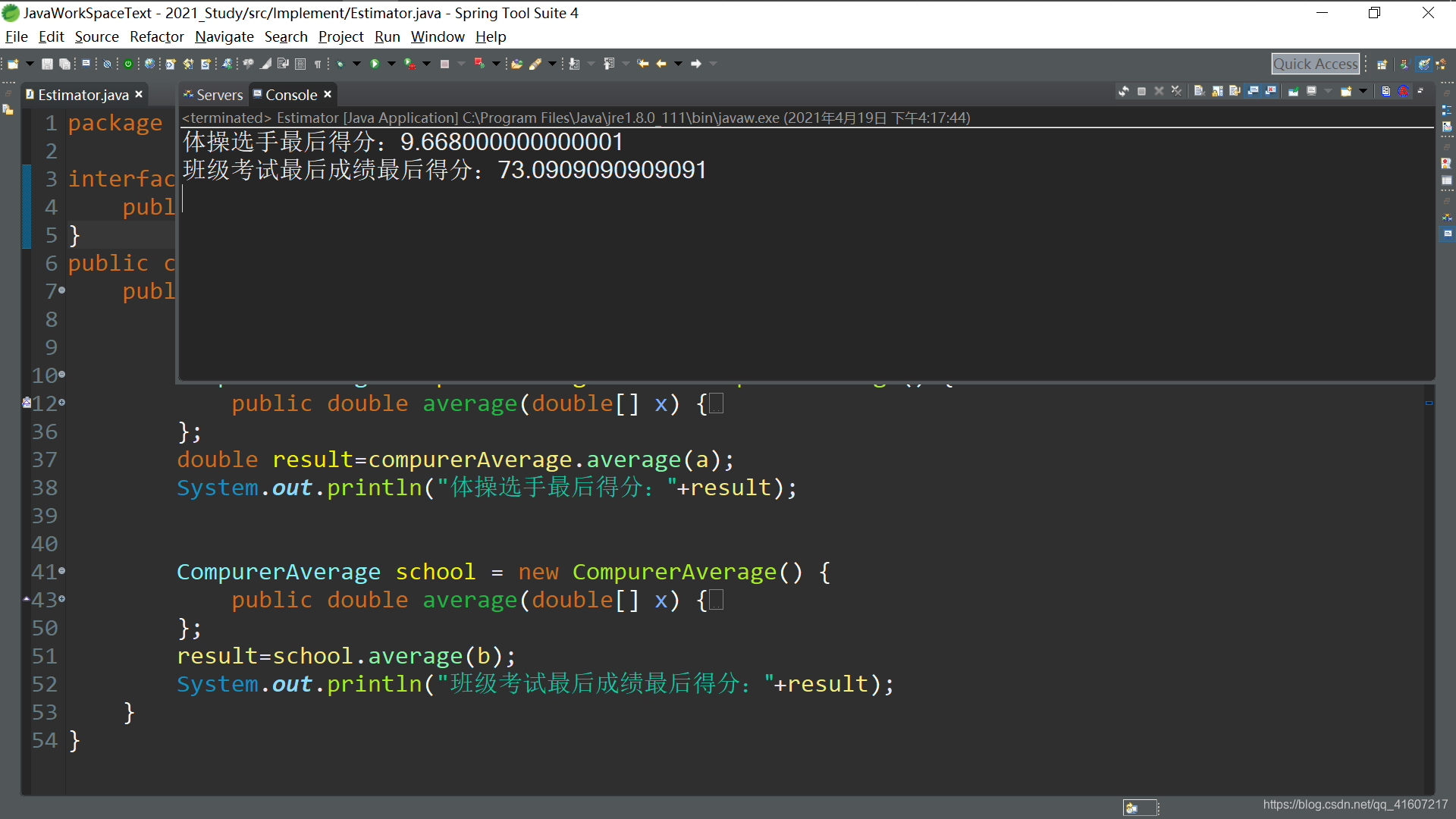The height and width of the screenshot is (819, 1456).
Task: Open the Debug configurations dropdown arrow
Action: pos(356,64)
